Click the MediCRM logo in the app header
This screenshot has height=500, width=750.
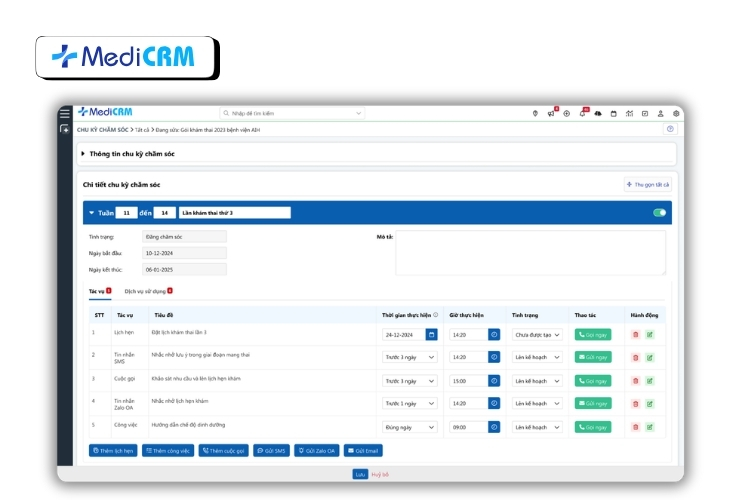click(105, 112)
